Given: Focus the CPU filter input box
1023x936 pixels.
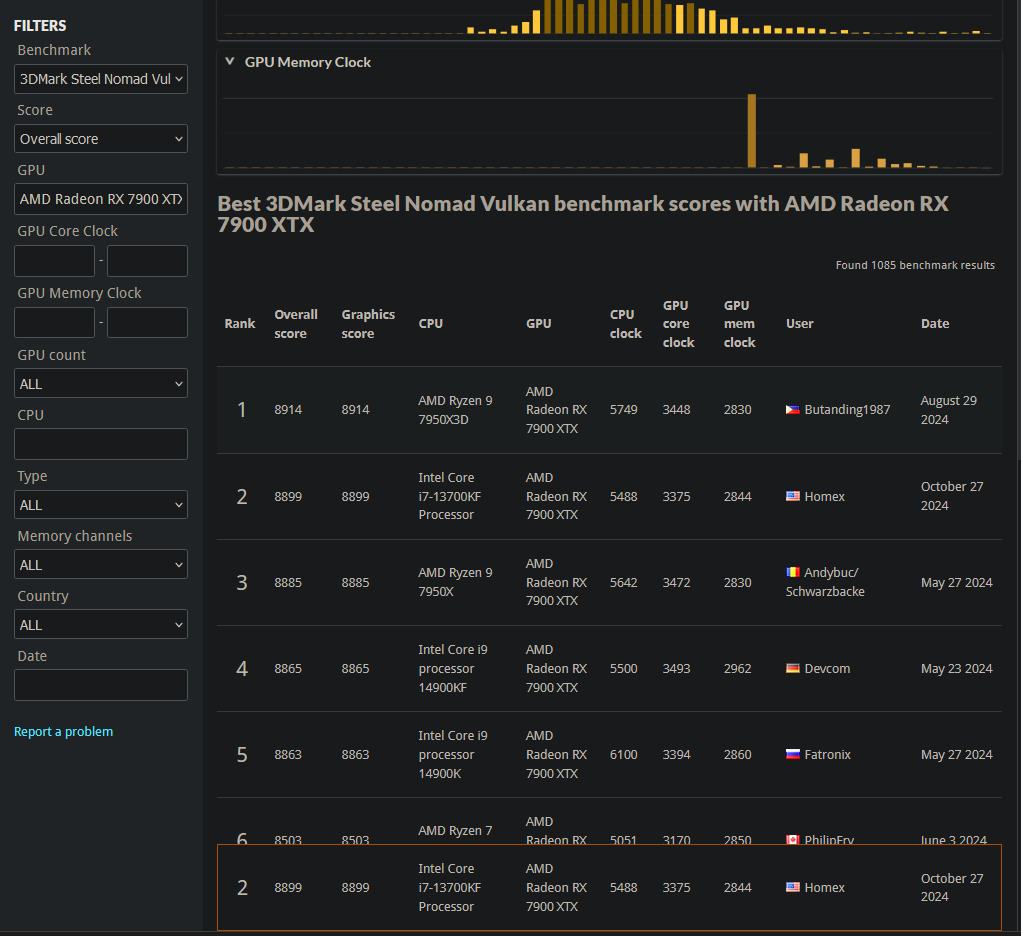Looking at the screenshot, I should click(101, 444).
